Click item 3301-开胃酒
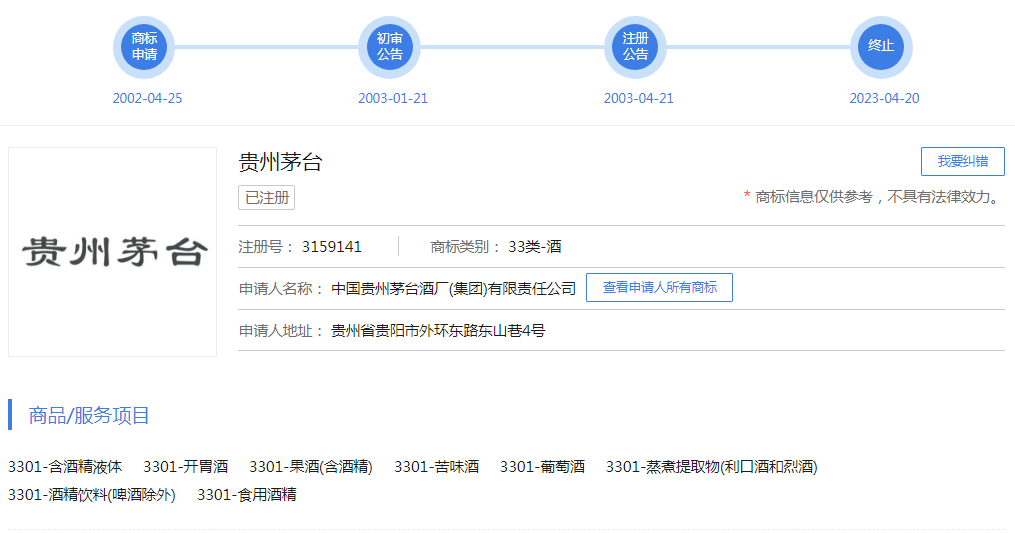1015x533 pixels. pyautogui.click(x=186, y=467)
